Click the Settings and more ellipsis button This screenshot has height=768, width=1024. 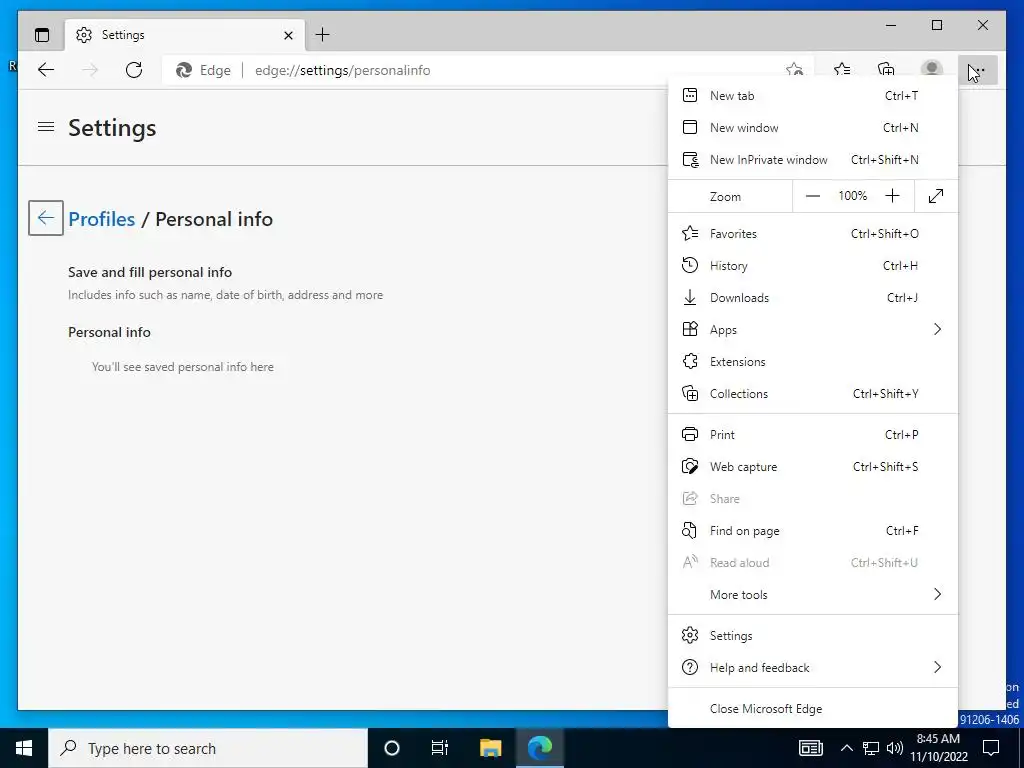[978, 70]
